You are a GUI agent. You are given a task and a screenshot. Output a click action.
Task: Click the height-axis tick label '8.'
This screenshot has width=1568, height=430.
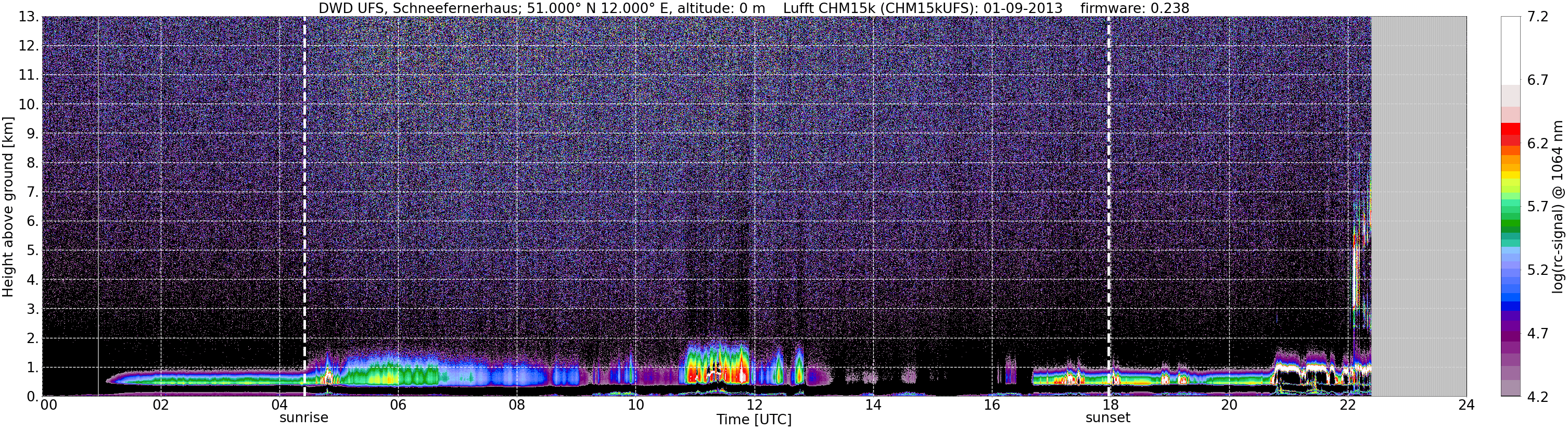pyautogui.click(x=32, y=163)
